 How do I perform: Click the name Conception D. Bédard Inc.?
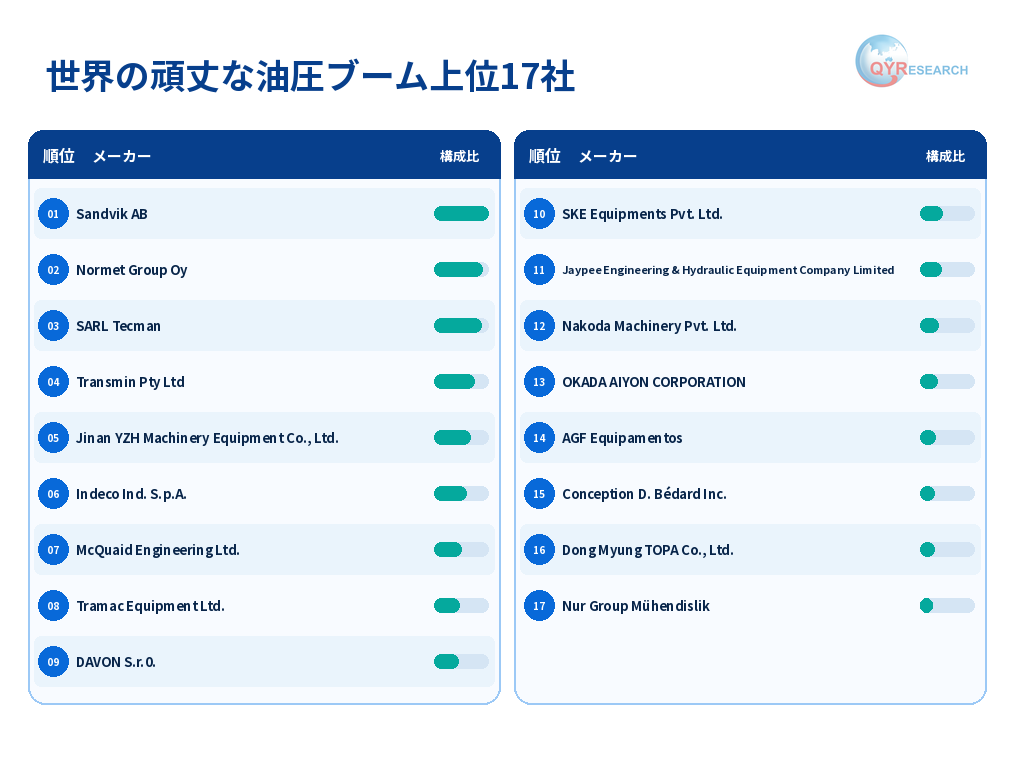click(644, 494)
